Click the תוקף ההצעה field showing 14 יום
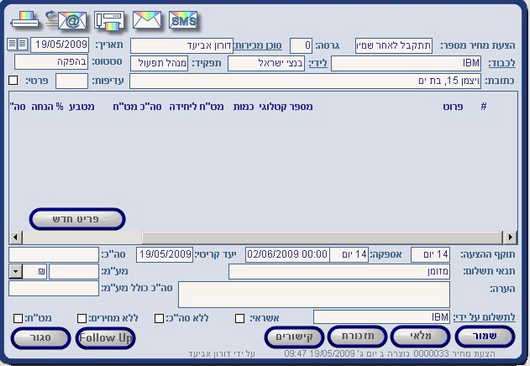530x366 pixels. point(430,254)
